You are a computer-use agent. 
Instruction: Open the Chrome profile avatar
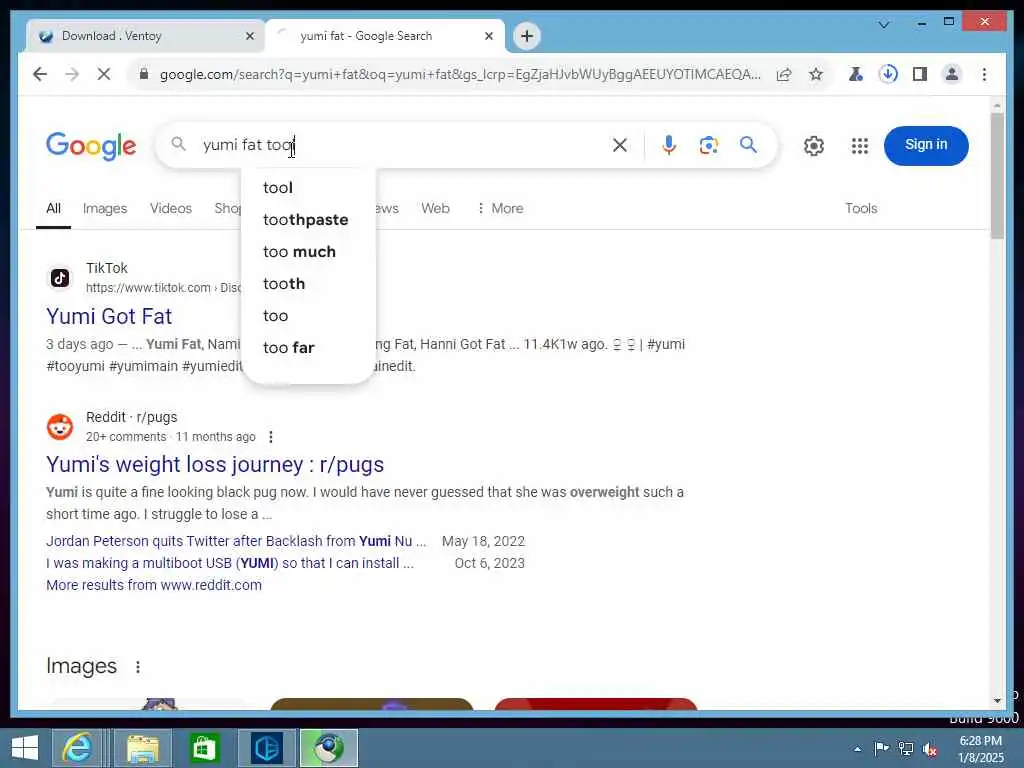pos(952,74)
